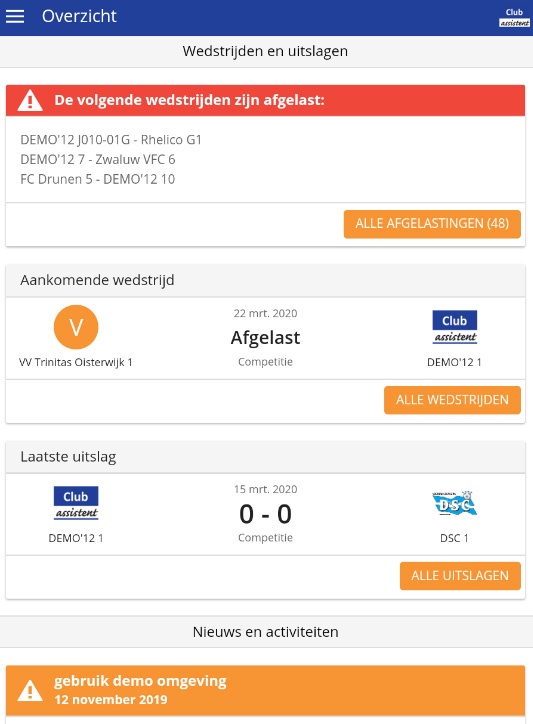533x724 pixels.
Task: View all results with Alle uitslagen
Action: point(460,576)
